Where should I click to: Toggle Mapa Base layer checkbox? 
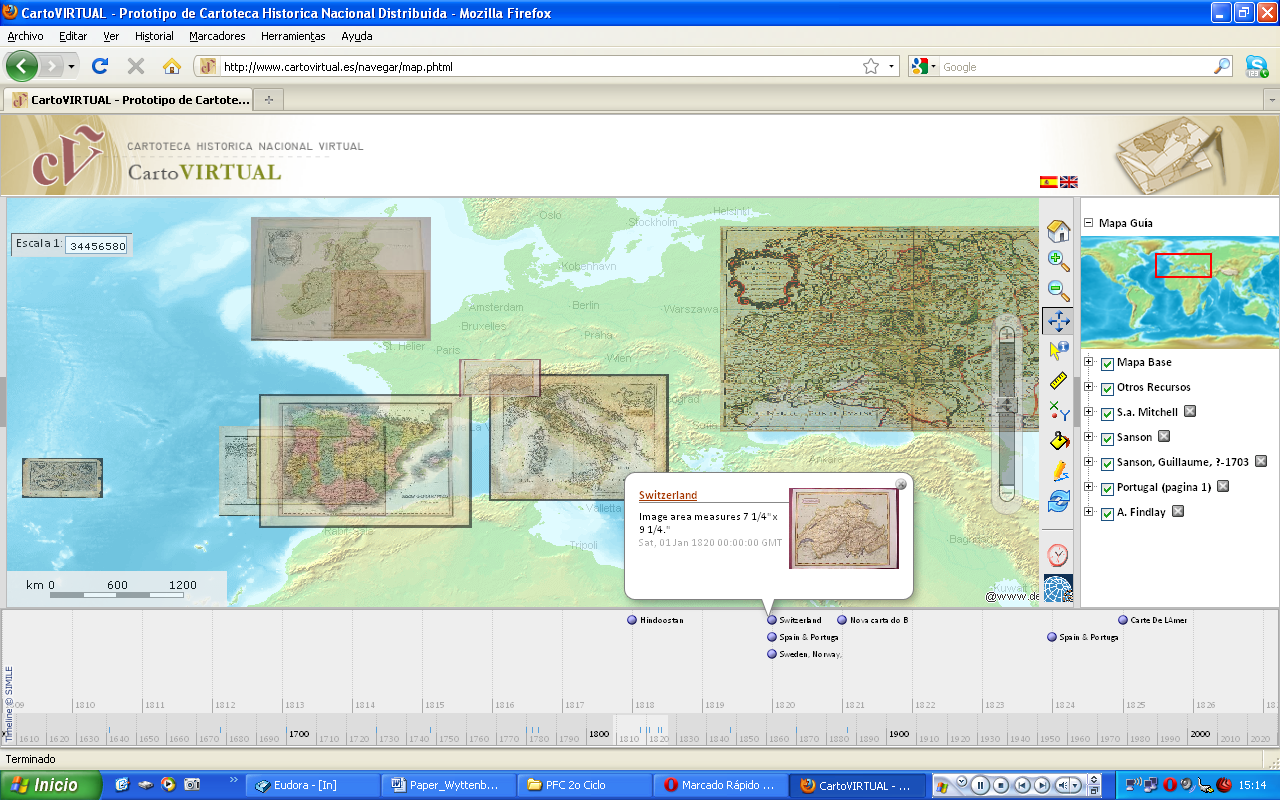1107,364
